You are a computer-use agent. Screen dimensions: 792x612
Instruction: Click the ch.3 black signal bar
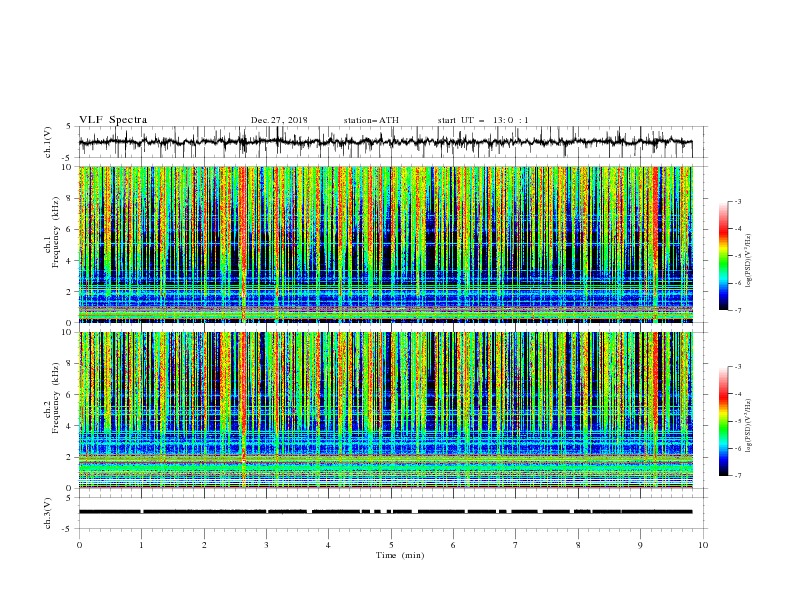385,512
